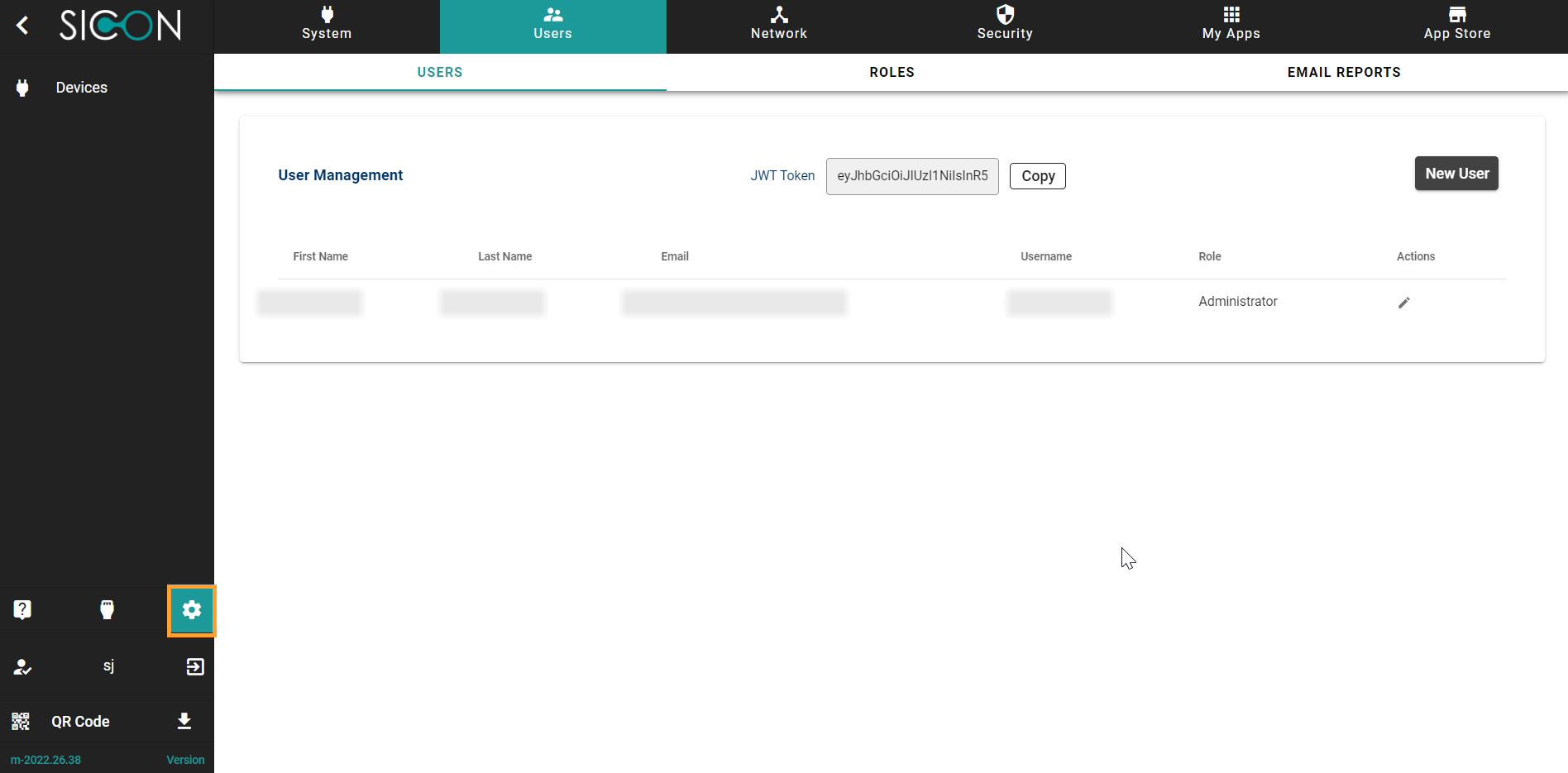Image resolution: width=1568 pixels, height=773 pixels.
Task: Open the System tab
Action: coord(327,26)
